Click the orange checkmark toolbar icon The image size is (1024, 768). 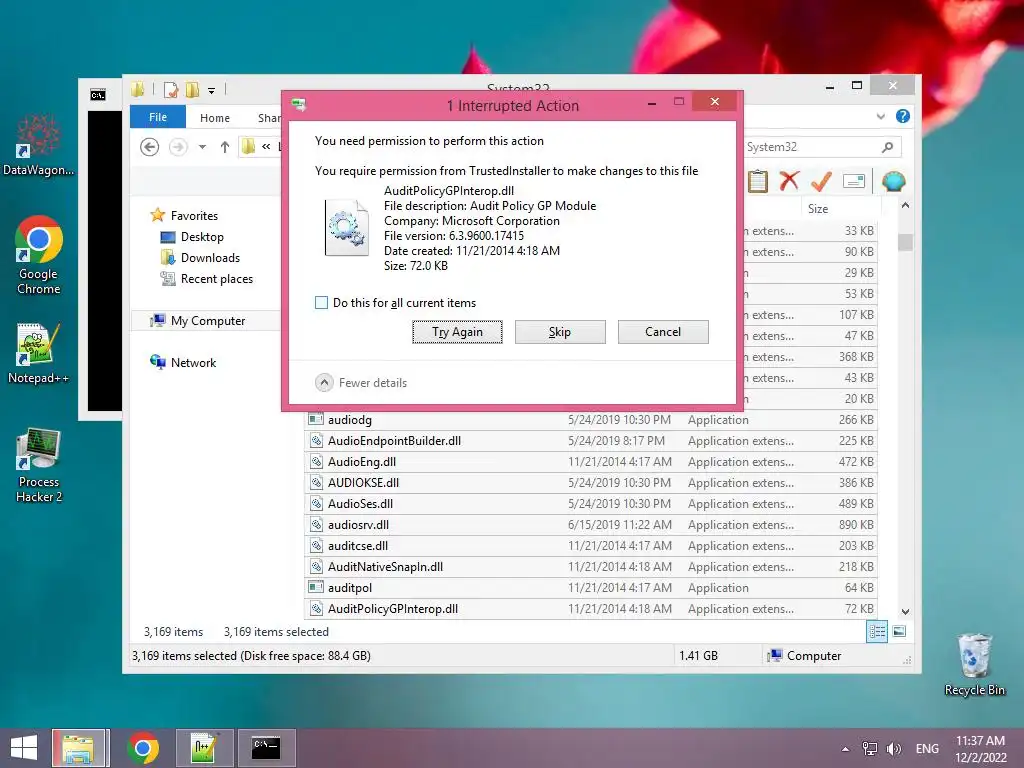[821, 181]
